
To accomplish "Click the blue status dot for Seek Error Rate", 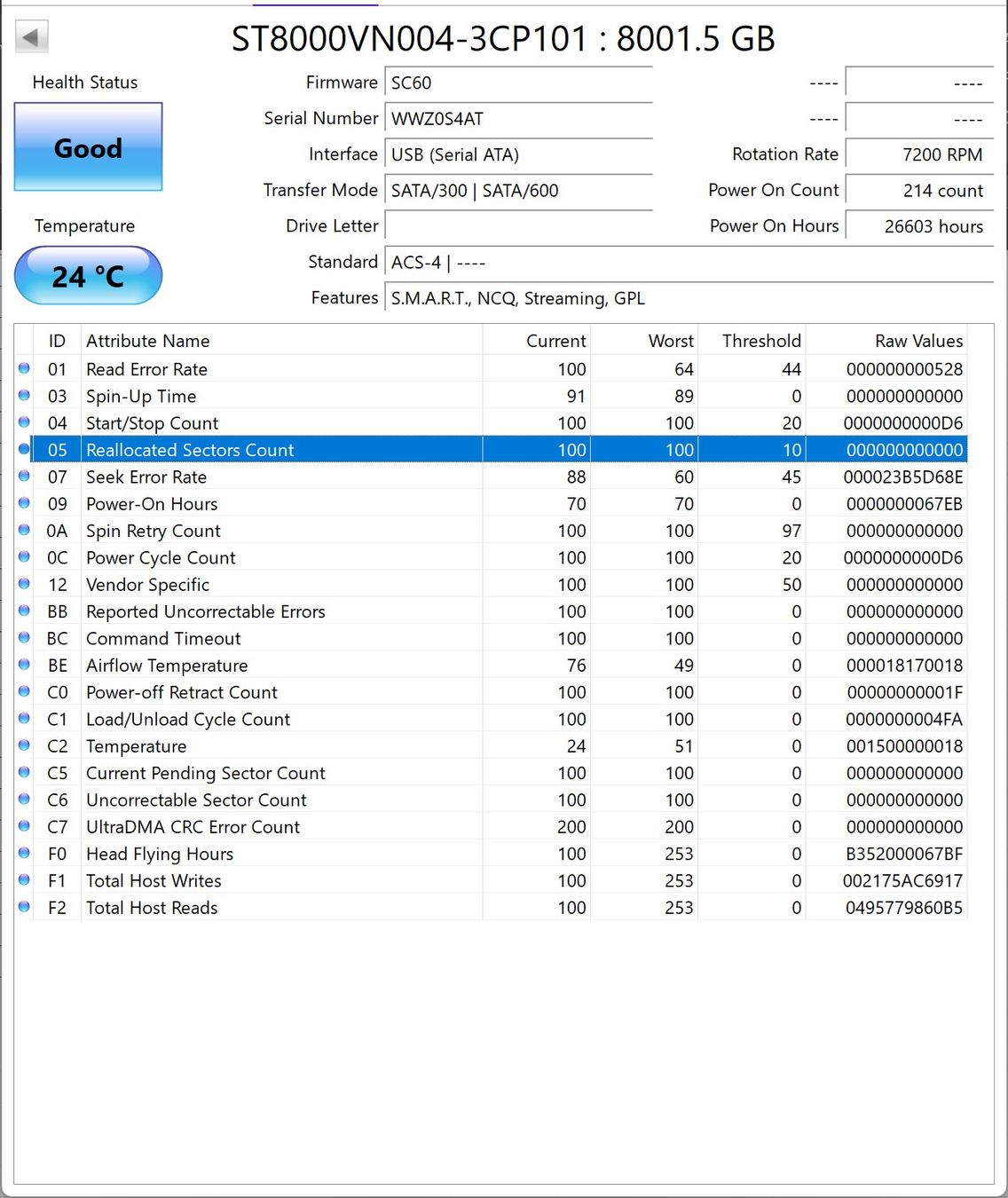I will [24, 476].
